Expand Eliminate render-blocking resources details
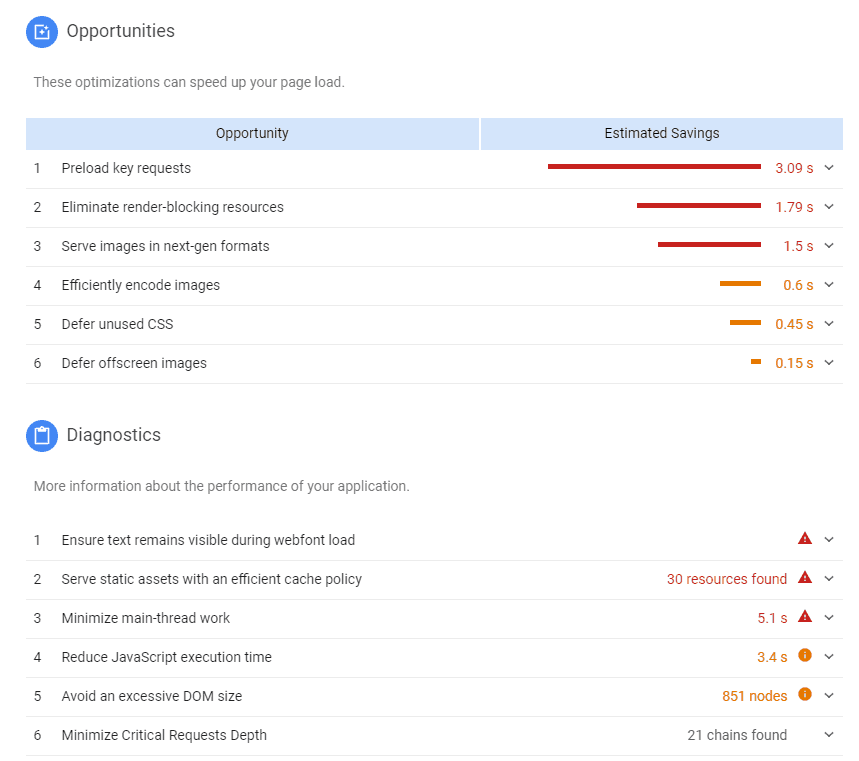The image size is (859, 761). 829,207
